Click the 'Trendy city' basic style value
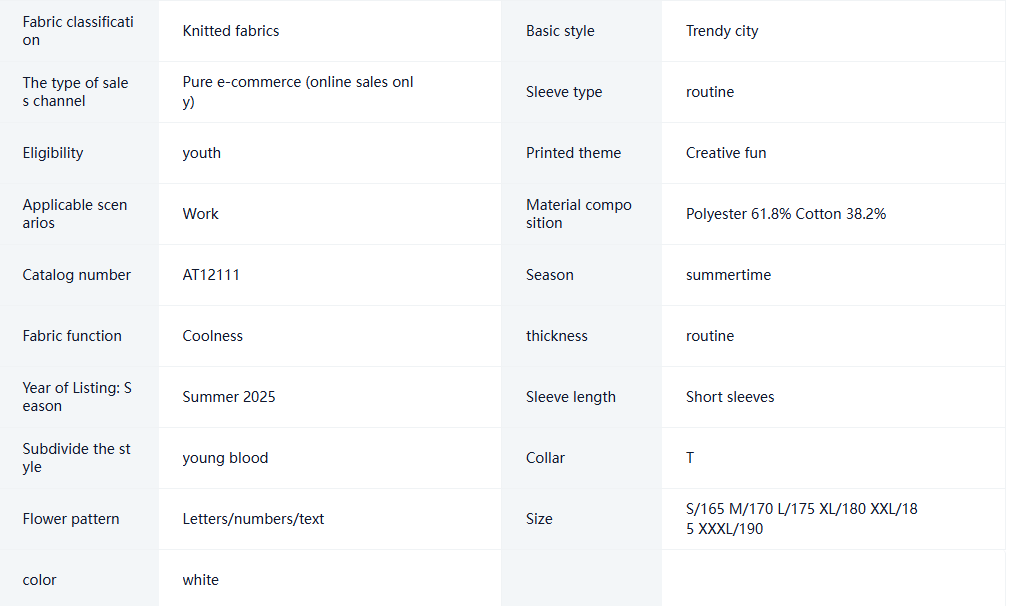The height and width of the screenshot is (606, 1009). [722, 31]
